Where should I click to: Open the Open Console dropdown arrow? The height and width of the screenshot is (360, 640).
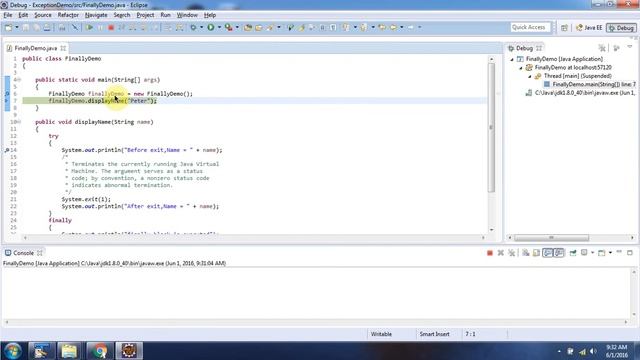(610, 253)
